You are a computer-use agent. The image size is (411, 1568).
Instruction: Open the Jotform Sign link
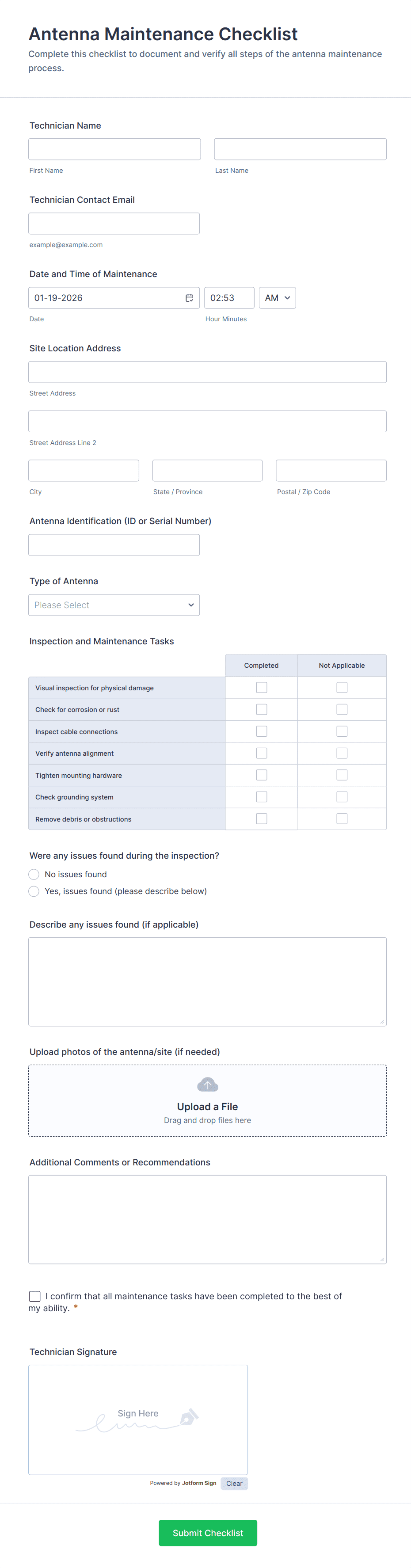[x=198, y=1483]
